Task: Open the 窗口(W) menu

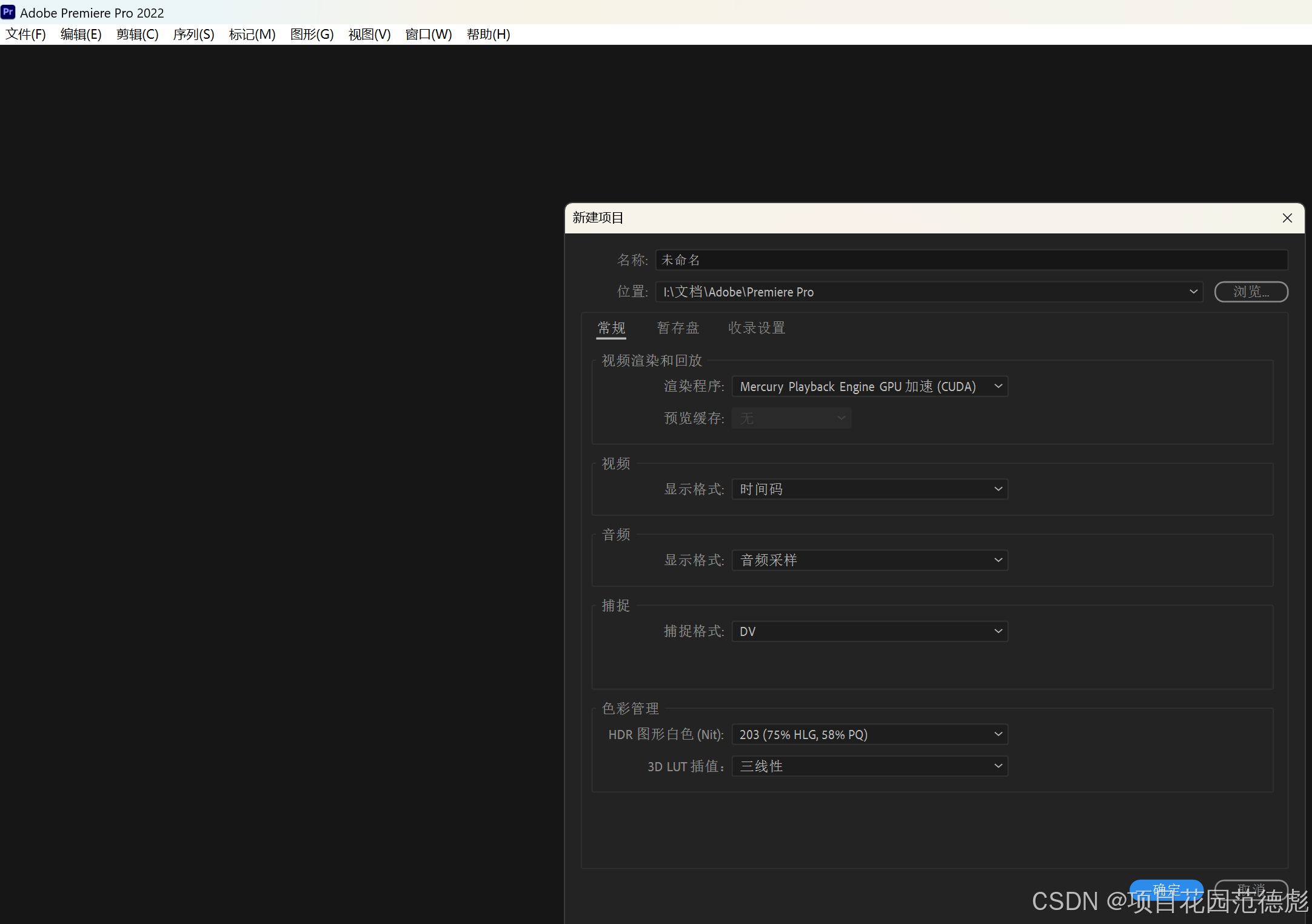Action: [x=428, y=35]
